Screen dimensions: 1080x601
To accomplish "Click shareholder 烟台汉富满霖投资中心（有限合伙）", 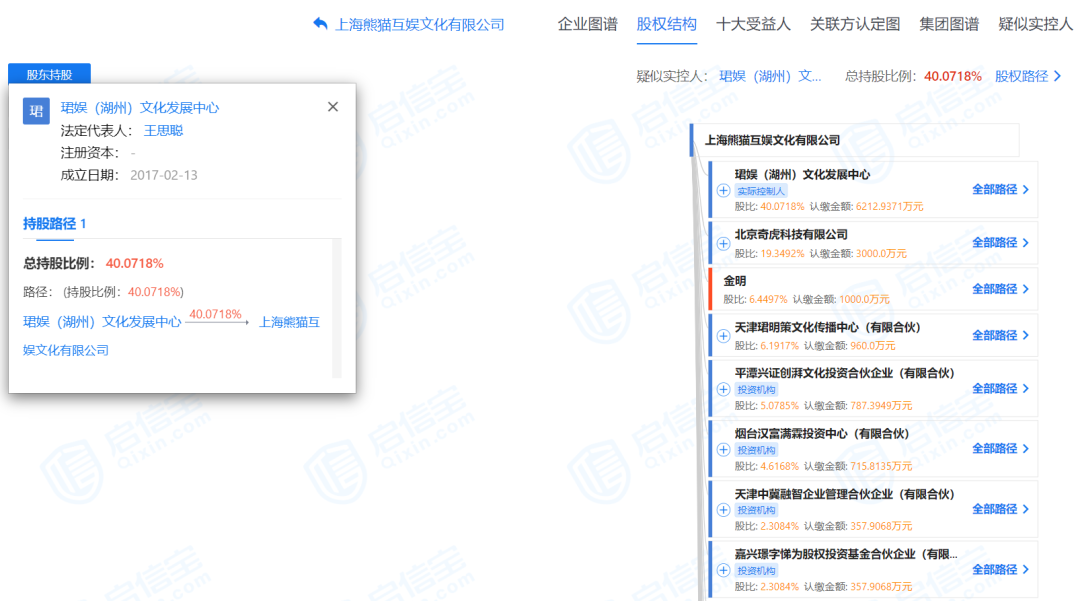I will point(822,433).
